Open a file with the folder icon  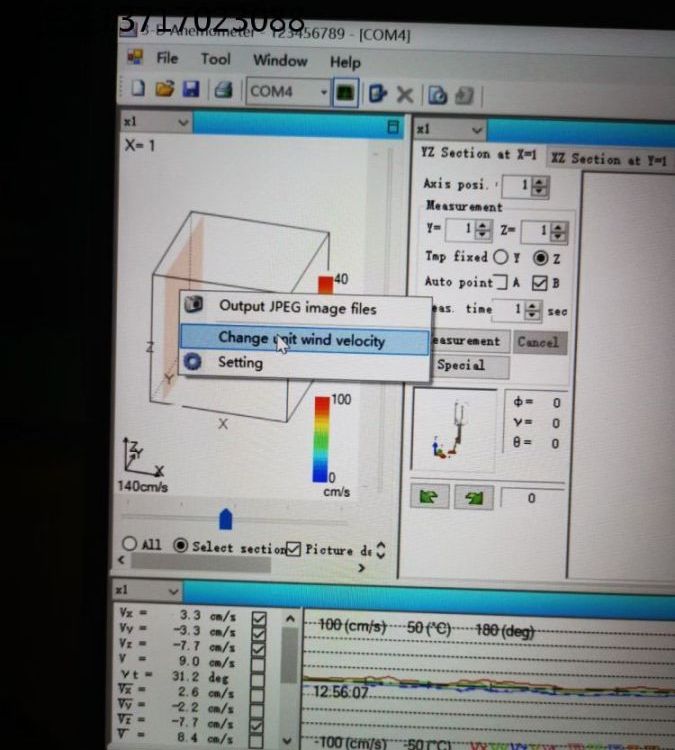[x=164, y=91]
